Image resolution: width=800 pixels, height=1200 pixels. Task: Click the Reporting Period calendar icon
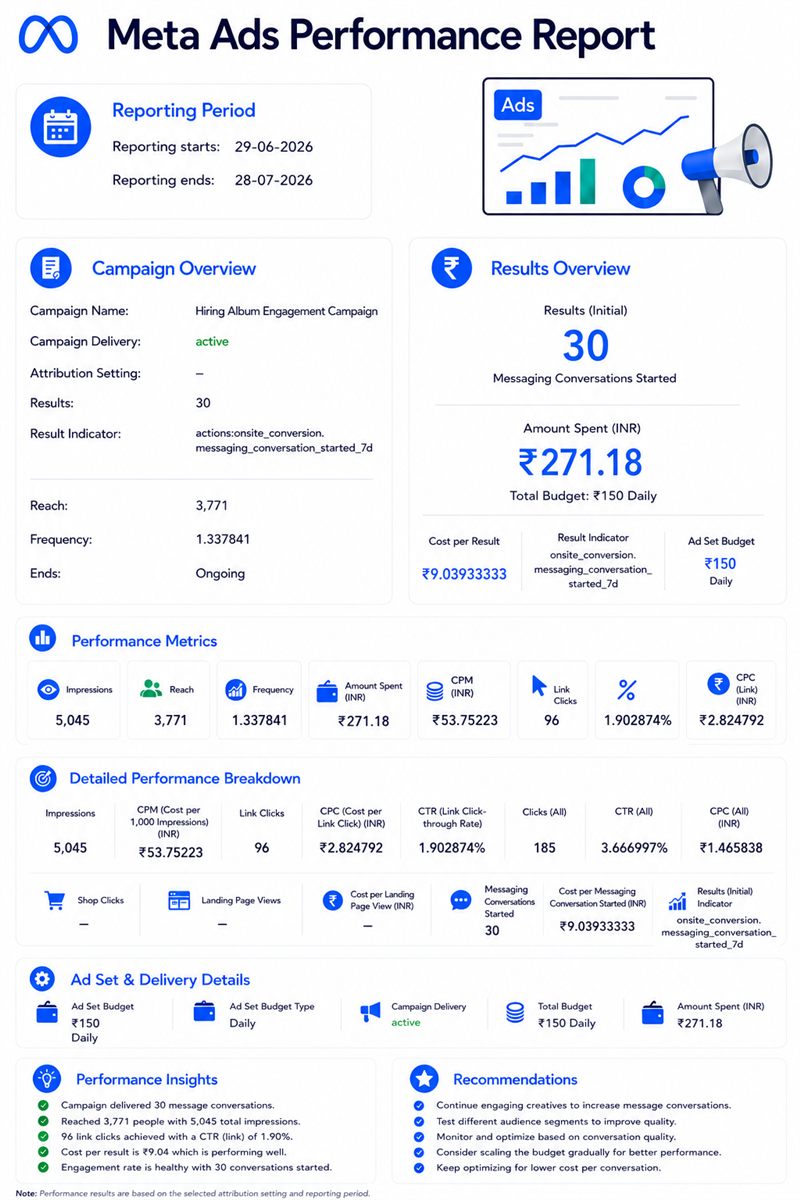[60, 127]
